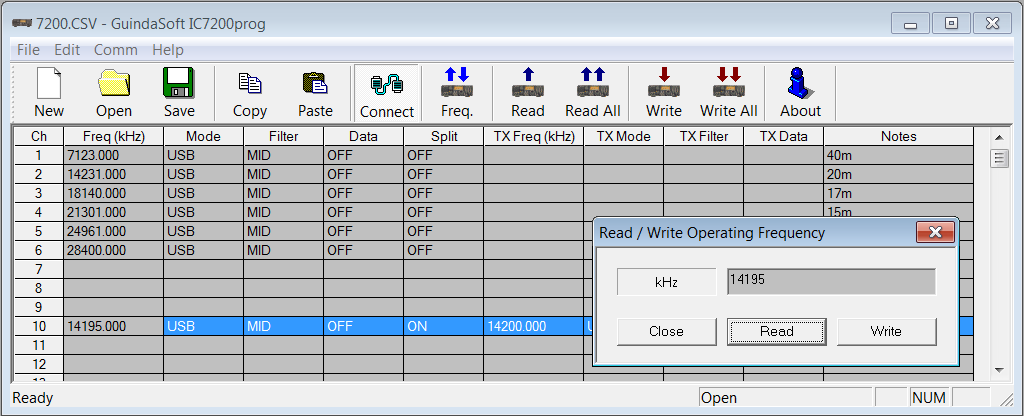The height and width of the screenshot is (416, 1024).
Task: Select row header for channel 7
Action: click(39, 269)
